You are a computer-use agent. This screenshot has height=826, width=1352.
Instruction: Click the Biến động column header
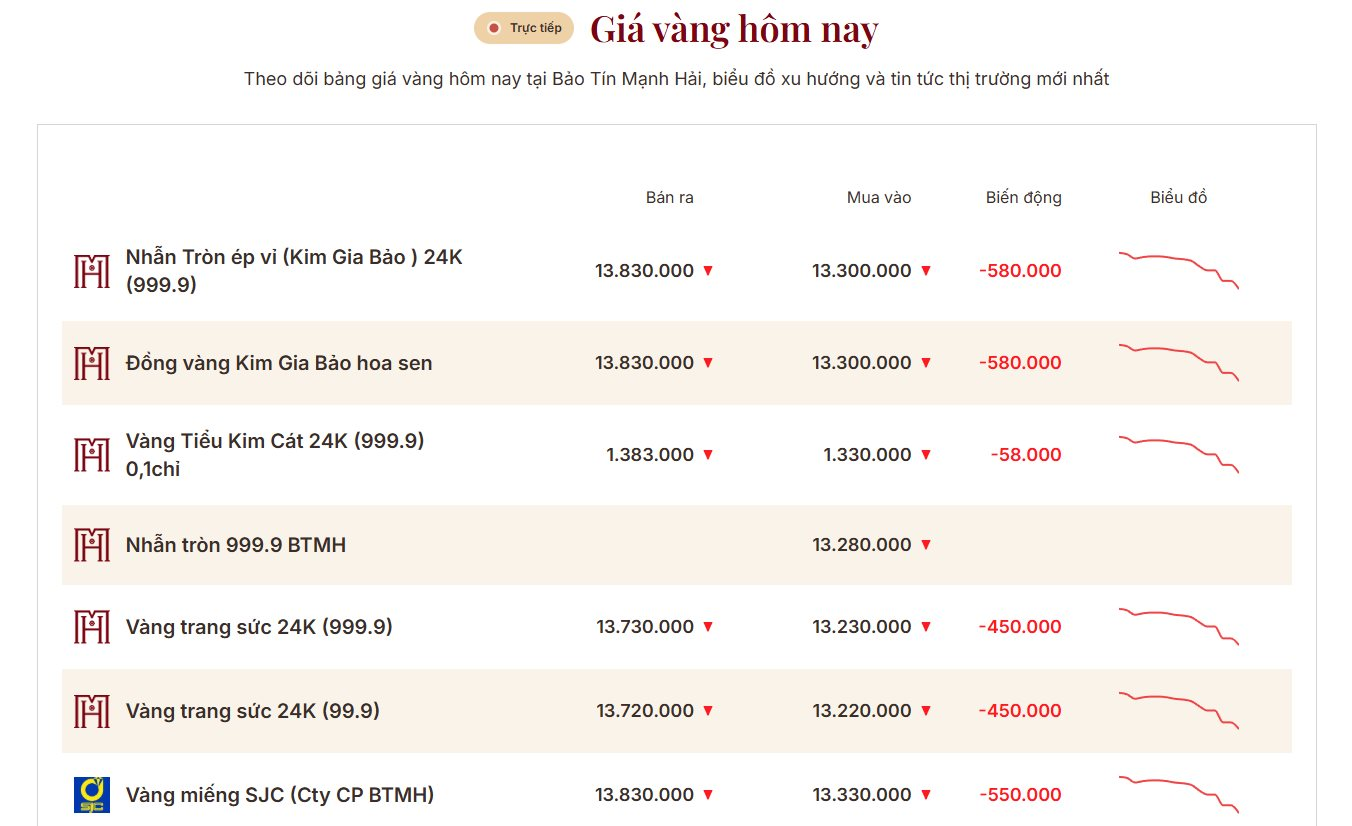point(1024,198)
